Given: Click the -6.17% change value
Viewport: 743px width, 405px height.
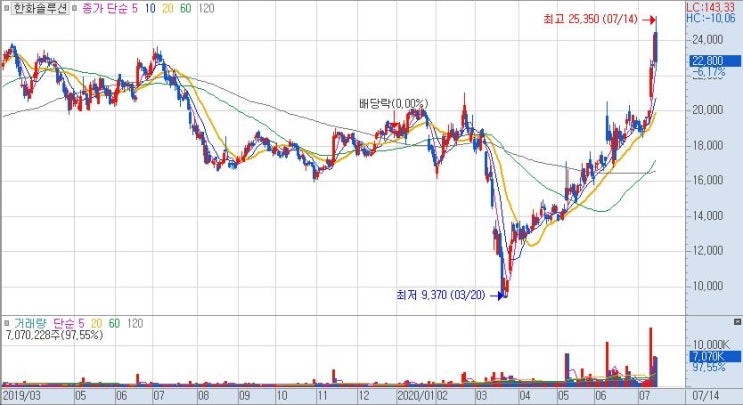Looking at the screenshot, I should coord(709,72).
